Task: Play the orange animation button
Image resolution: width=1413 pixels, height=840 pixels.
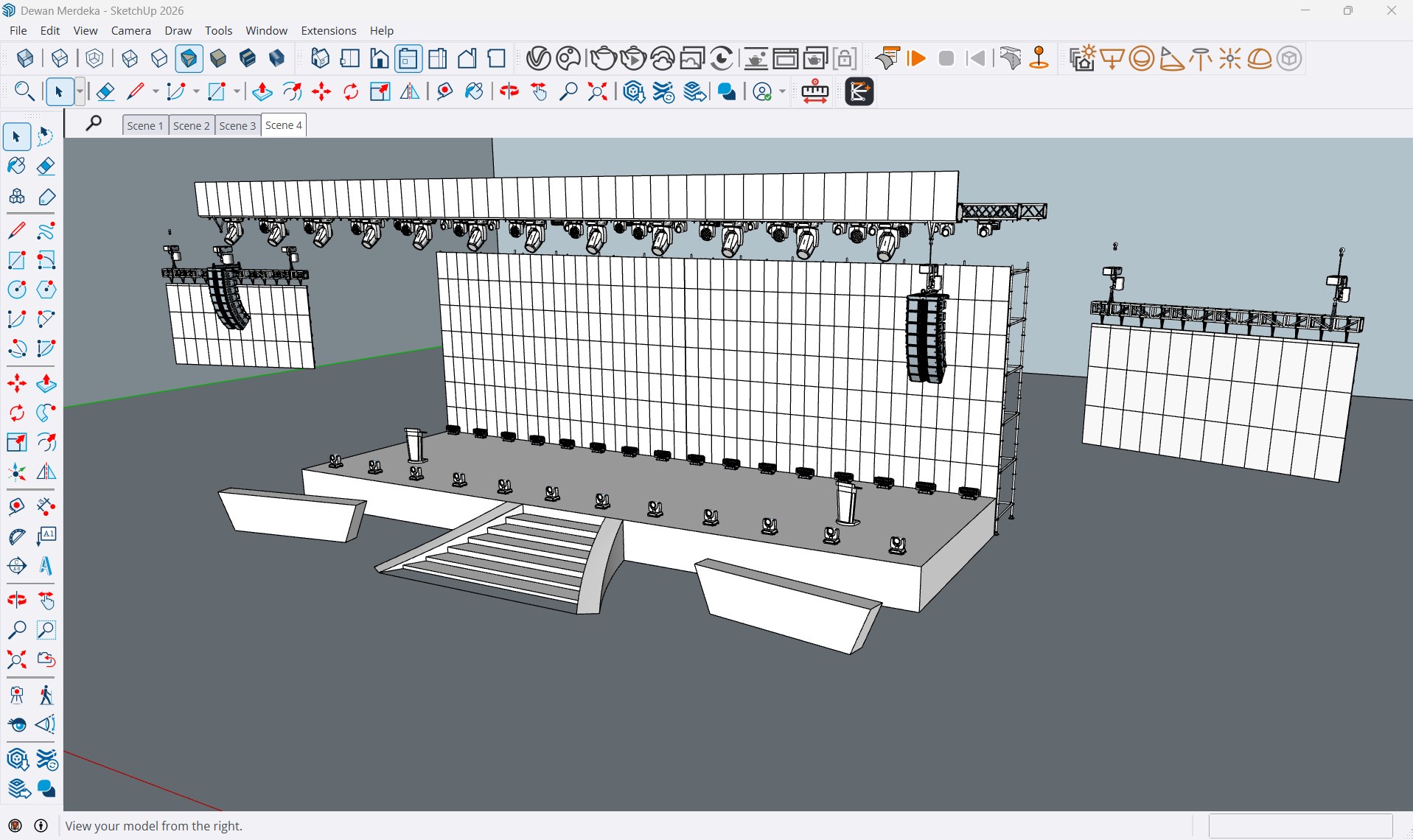Action: 917,58
